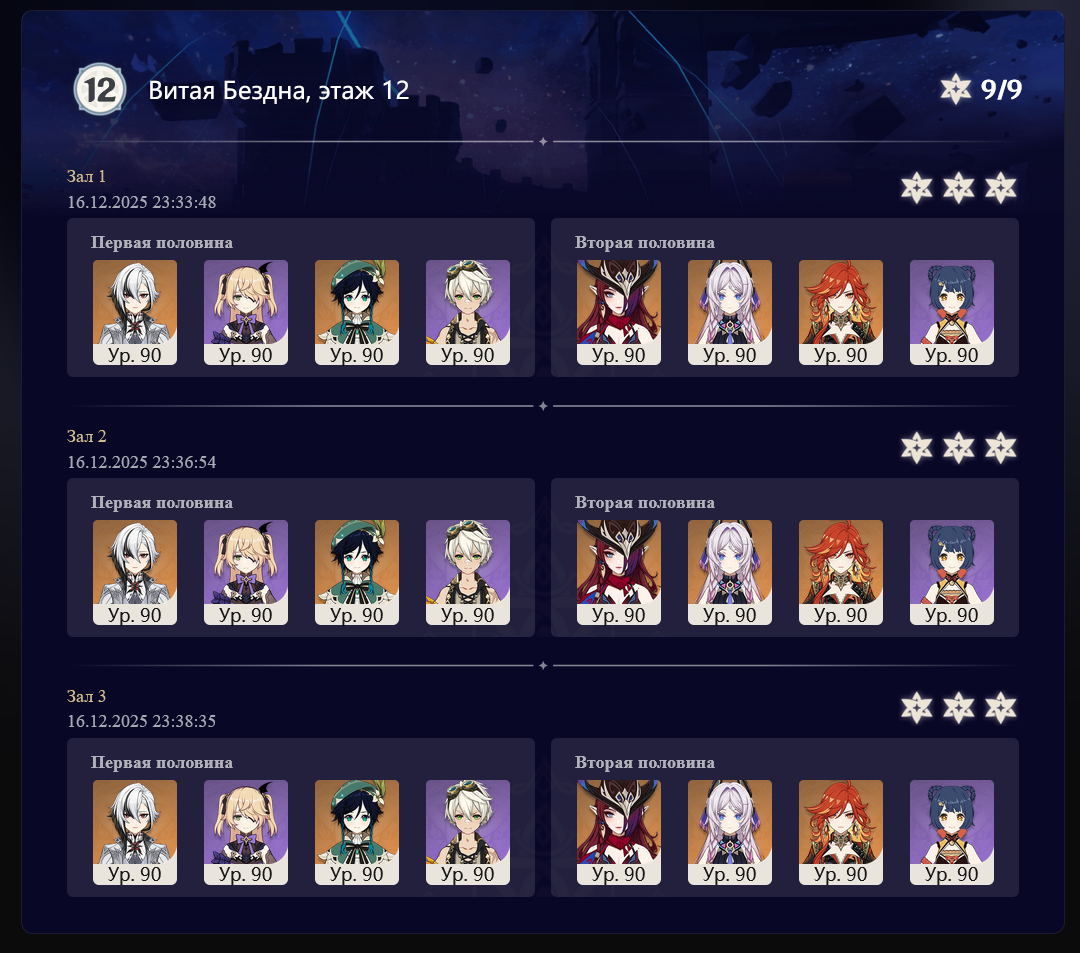Click the Витая Бездна, этаж 12 title
Screen dimensions: 1080x953
pyautogui.click(x=278, y=90)
